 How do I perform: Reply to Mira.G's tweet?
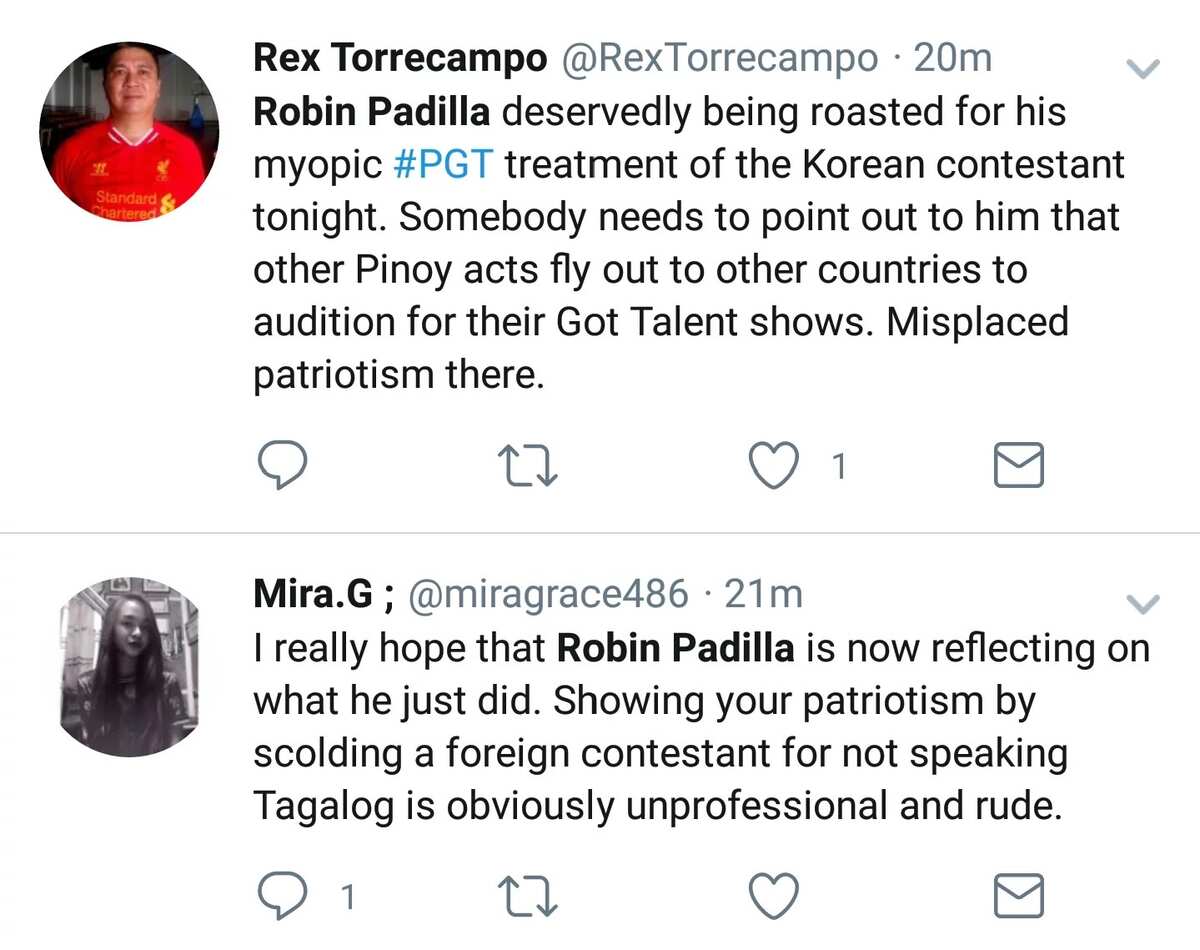click(282, 896)
